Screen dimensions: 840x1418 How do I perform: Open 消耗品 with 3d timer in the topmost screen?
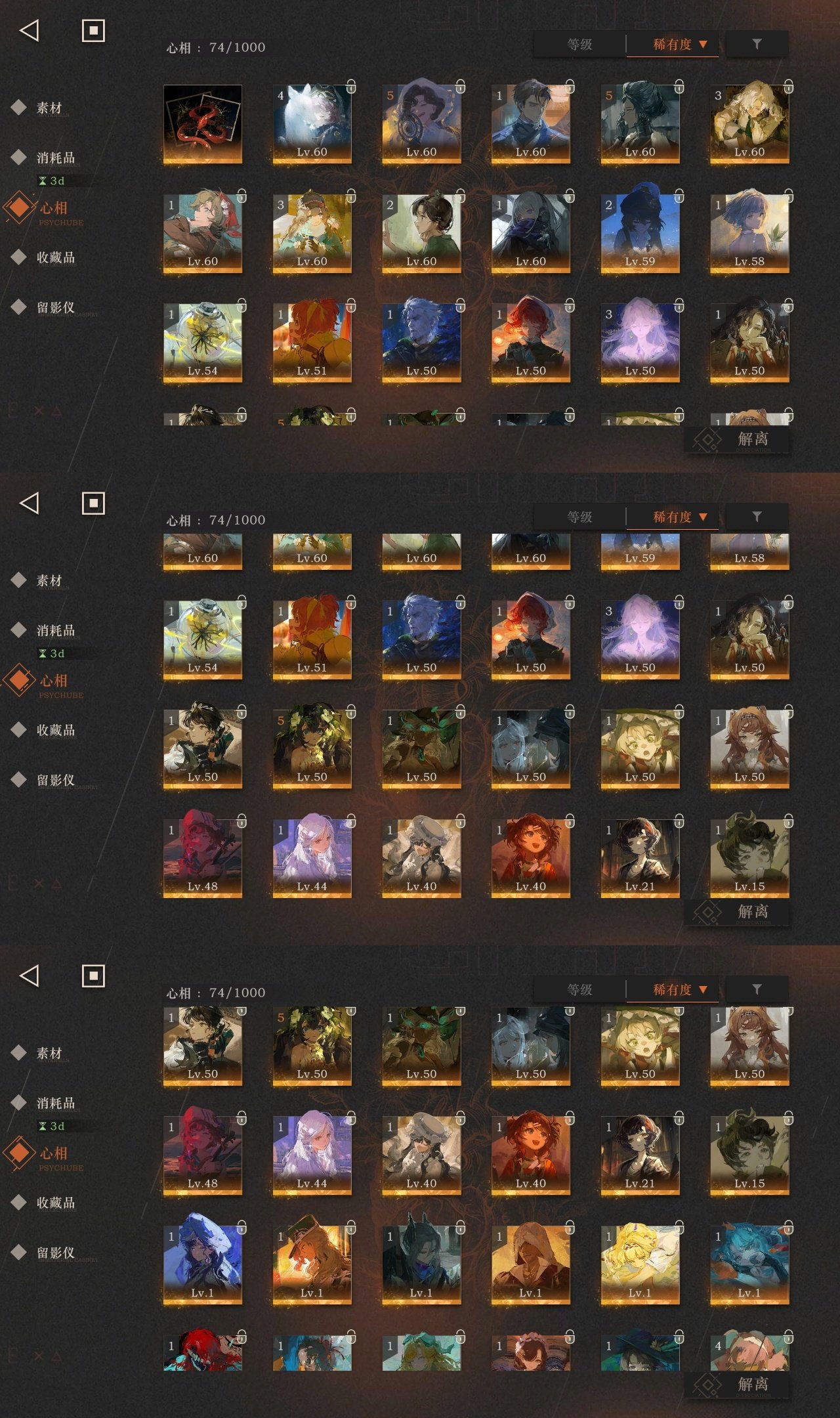56,158
